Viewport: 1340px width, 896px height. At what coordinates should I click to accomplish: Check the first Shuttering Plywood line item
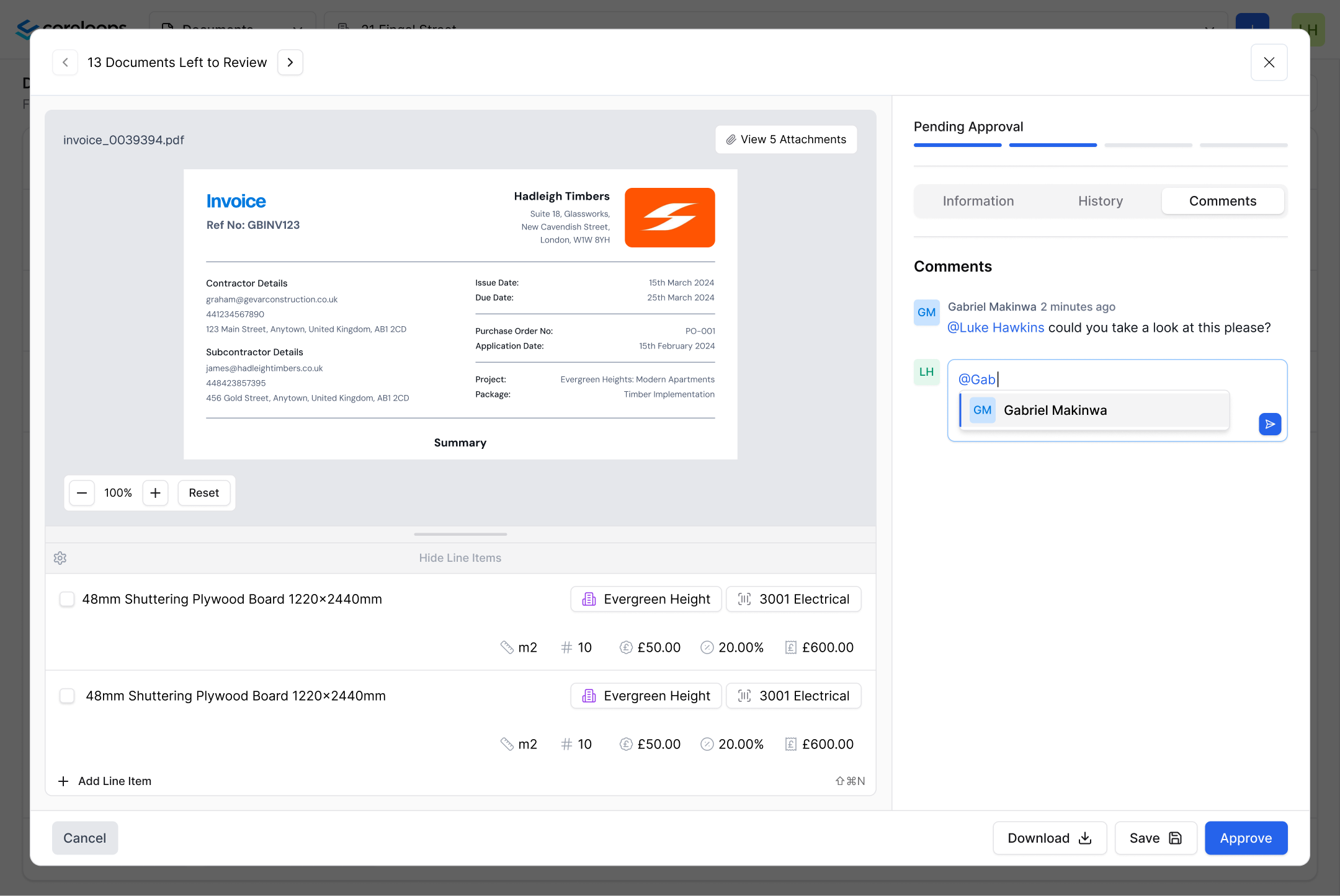[x=67, y=599]
